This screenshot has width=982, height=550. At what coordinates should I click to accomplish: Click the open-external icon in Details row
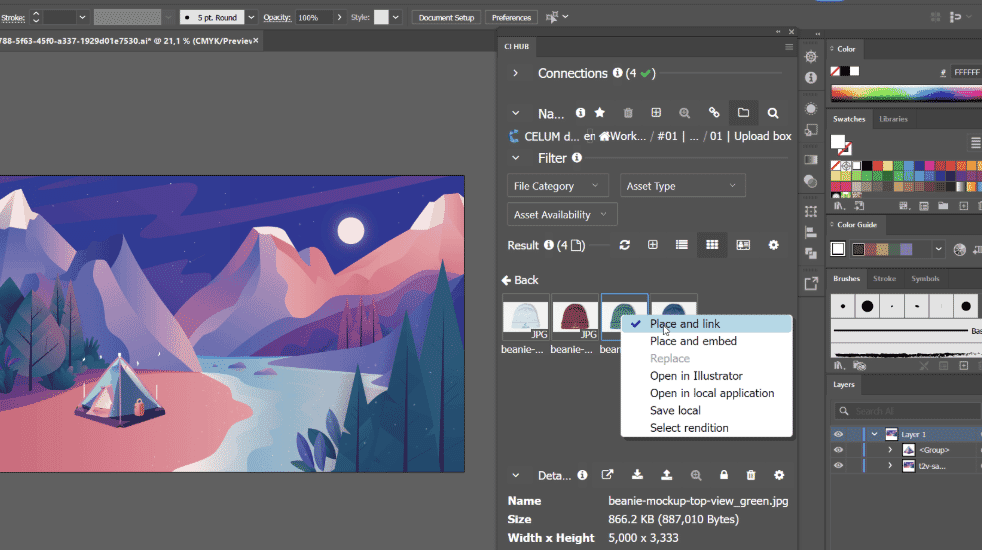[x=607, y=475]
